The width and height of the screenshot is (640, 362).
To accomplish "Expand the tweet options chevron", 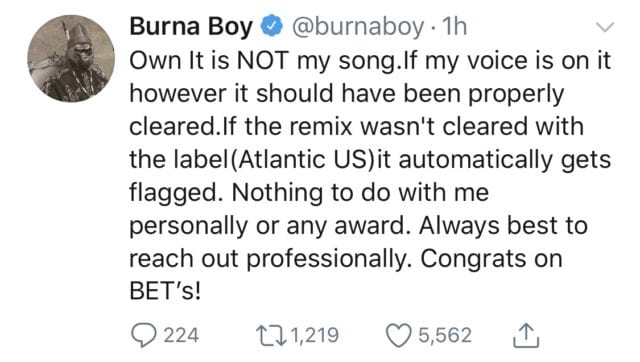I will click(604, 27).
